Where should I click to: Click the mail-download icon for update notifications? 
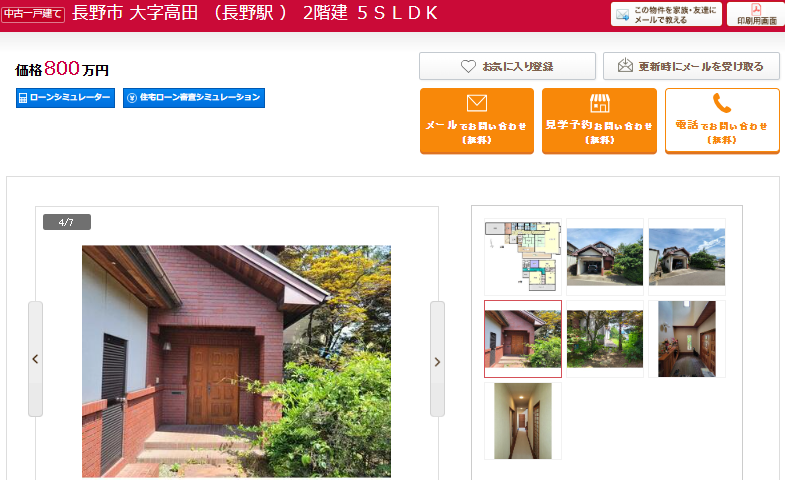[625, 66]
